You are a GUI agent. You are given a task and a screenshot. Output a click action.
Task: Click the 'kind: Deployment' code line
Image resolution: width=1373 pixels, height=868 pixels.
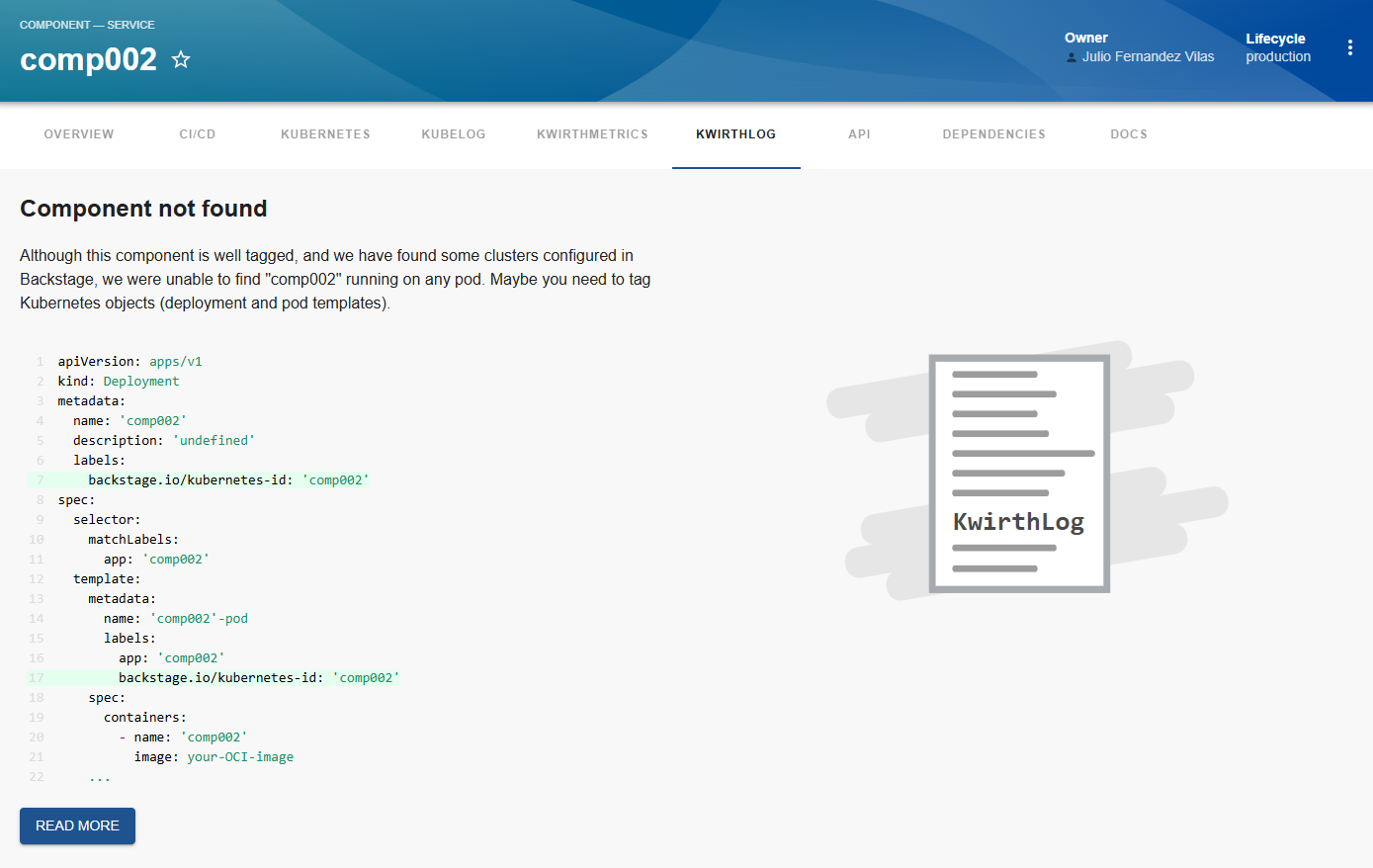coord(119,382)
